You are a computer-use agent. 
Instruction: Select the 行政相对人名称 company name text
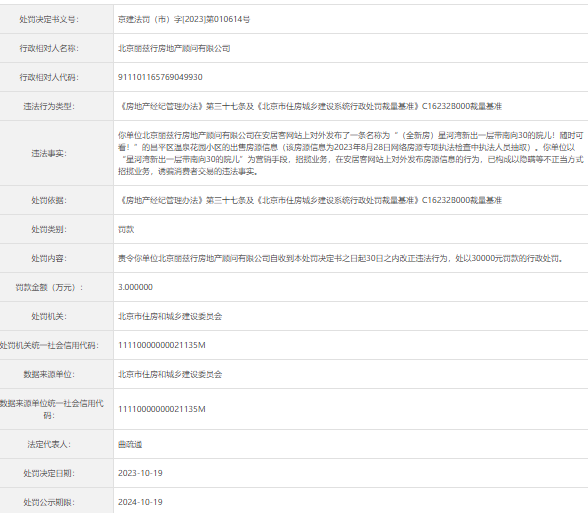point(174,48)
